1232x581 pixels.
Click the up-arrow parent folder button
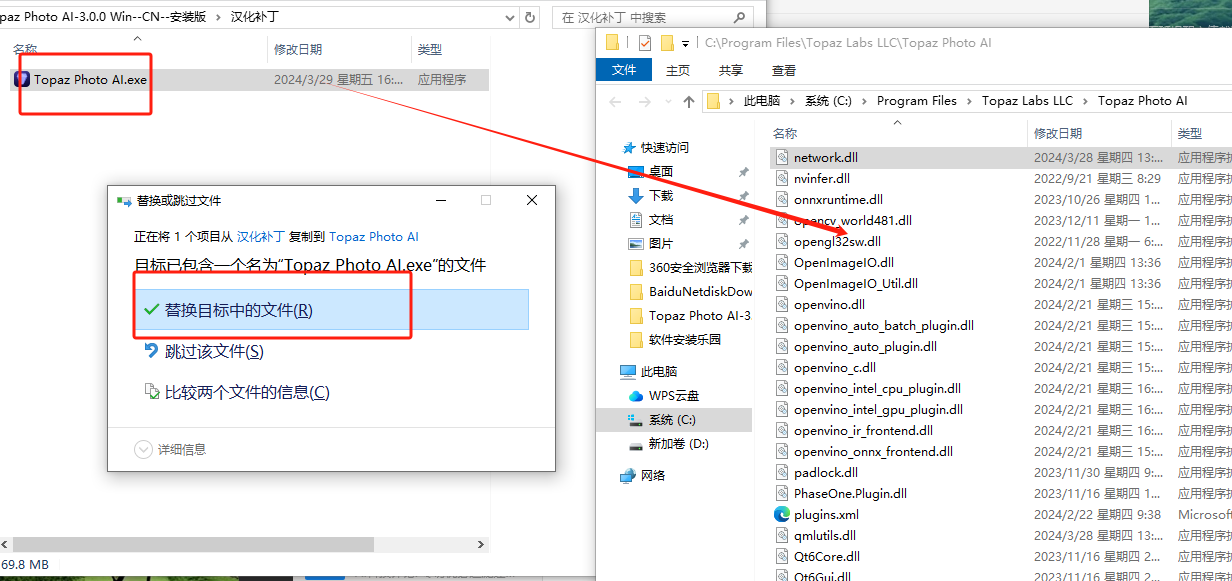click(x=688, y=101)
